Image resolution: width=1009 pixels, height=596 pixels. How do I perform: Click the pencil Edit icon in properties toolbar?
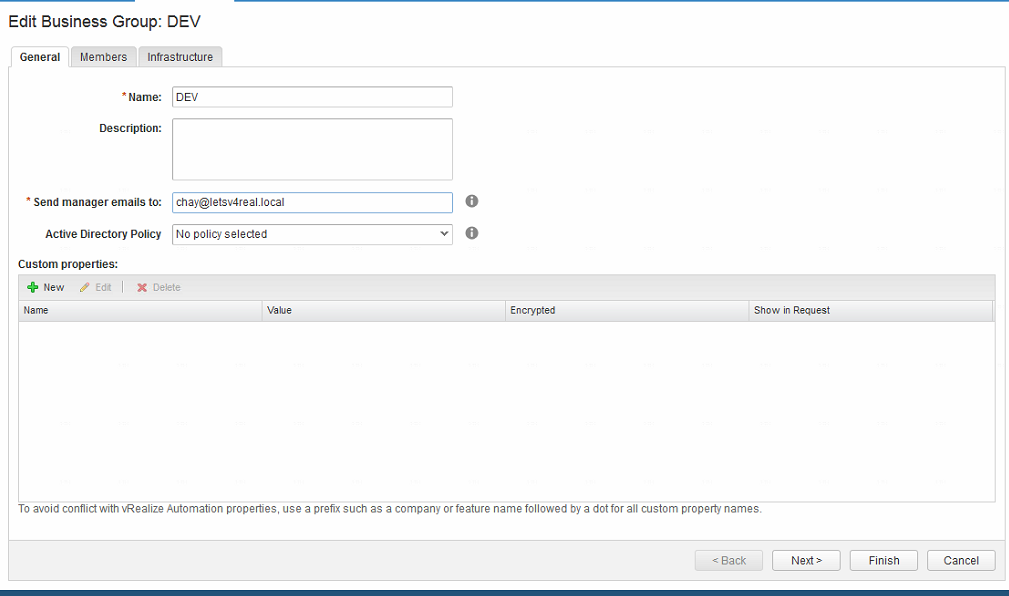click(x=85, y=288)
